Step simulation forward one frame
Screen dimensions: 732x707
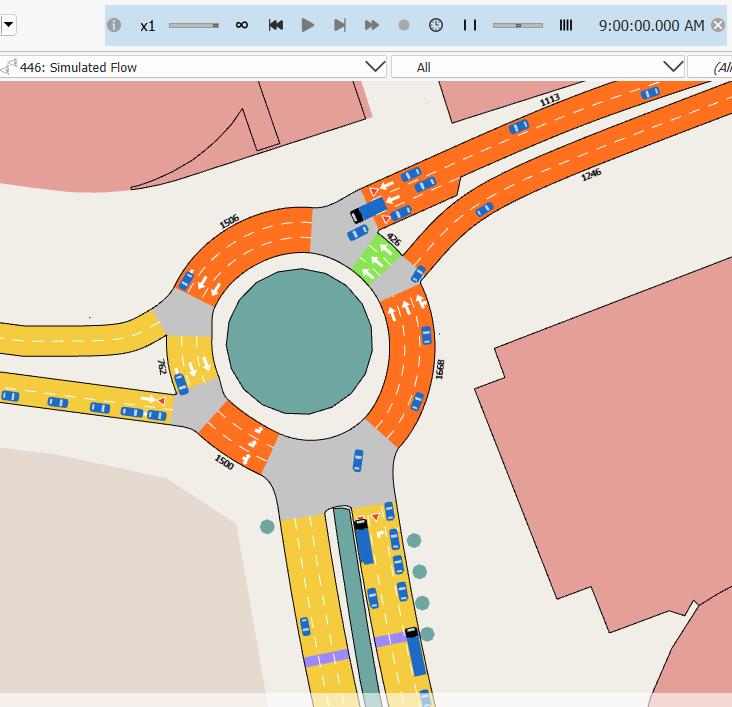[x=340, y=25]
